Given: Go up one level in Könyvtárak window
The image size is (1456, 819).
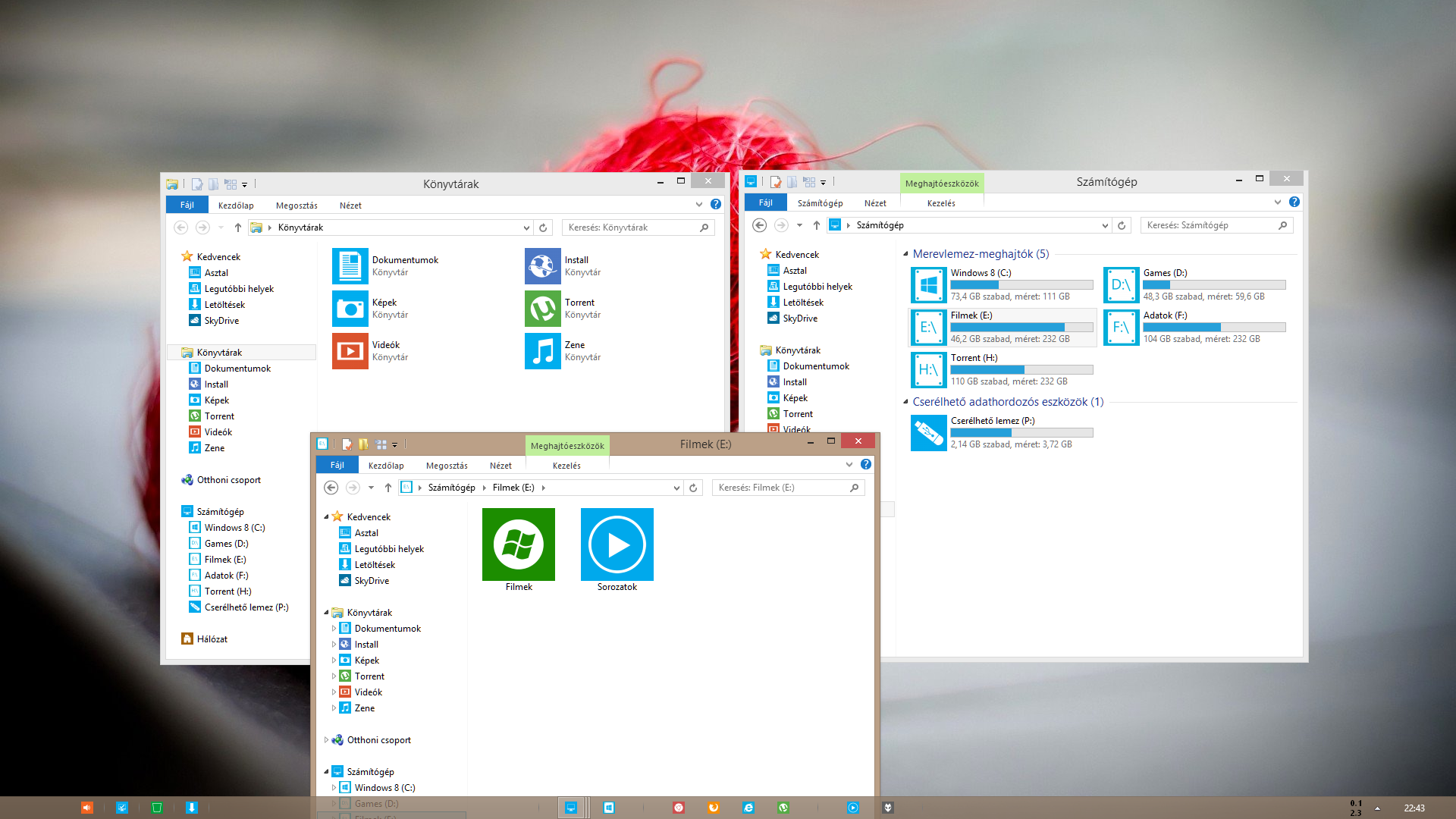Looking at the screenshot, I should point(238,227).
